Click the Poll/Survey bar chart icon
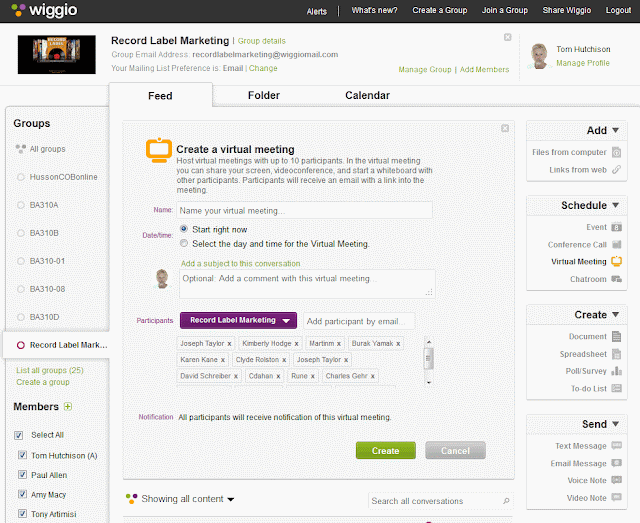This screenshot has height=523, width=640. 616,371
